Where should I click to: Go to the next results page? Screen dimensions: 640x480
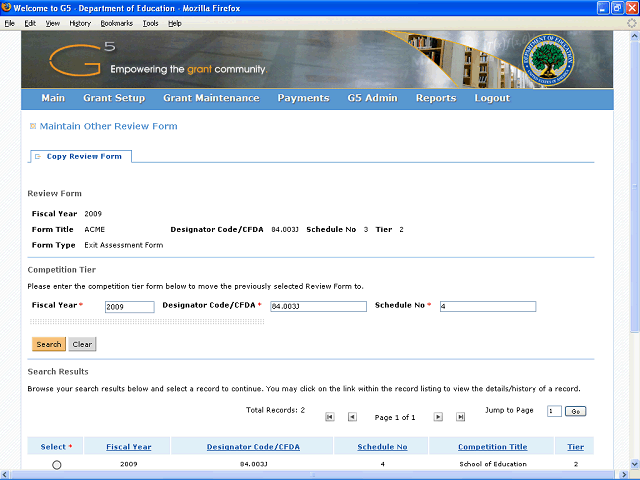coord(437,417)
